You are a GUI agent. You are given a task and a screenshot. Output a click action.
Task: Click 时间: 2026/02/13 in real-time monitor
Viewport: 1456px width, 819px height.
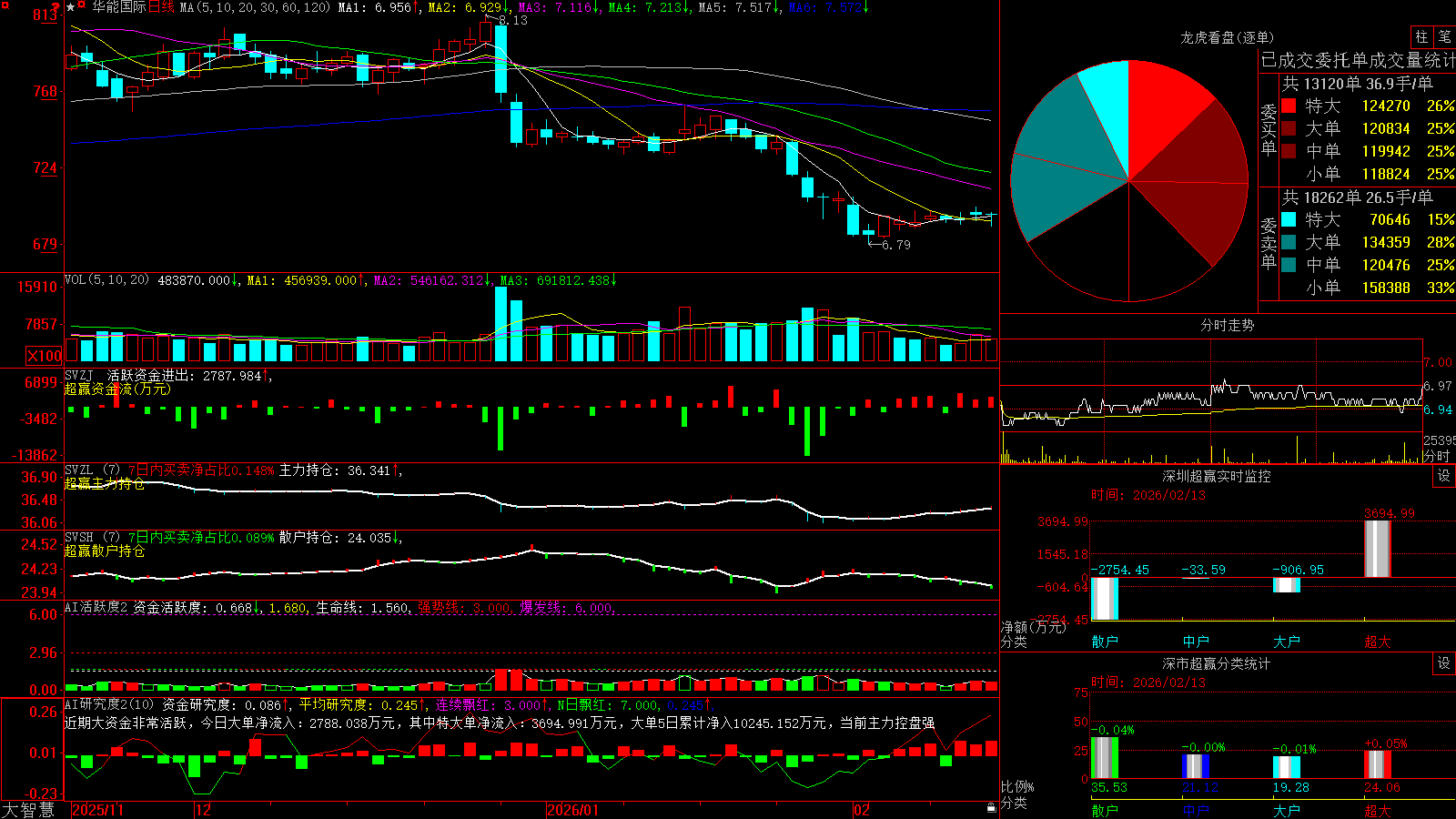[x=1148, y=495]
